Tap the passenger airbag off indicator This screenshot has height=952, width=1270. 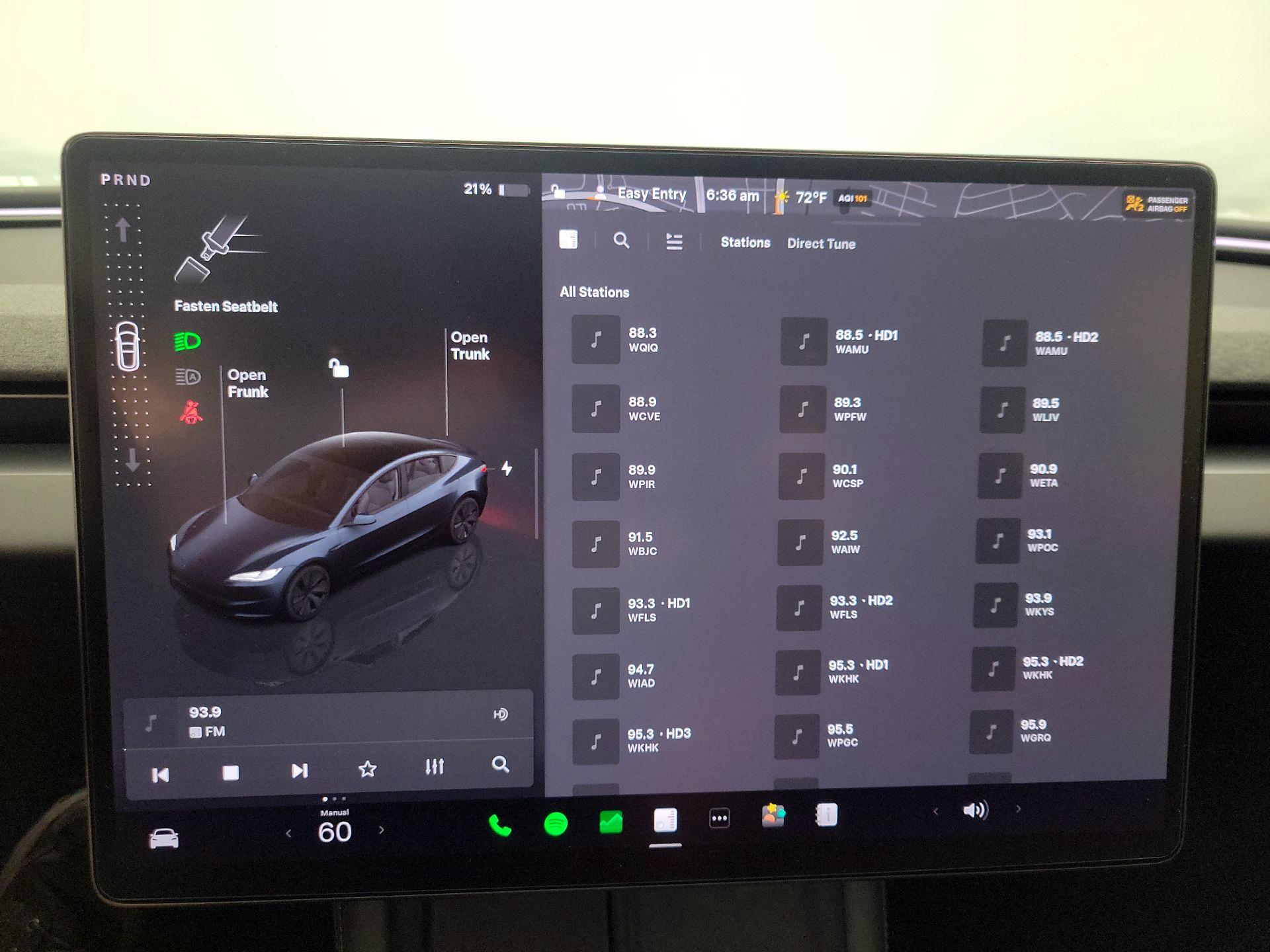1157,204
